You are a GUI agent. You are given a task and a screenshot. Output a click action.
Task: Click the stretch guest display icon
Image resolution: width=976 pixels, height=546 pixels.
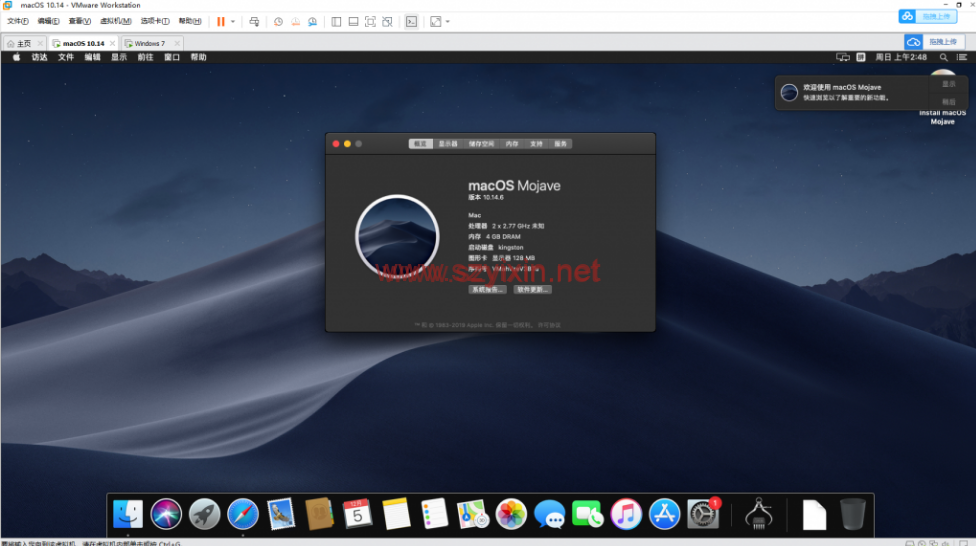[436, 22]
